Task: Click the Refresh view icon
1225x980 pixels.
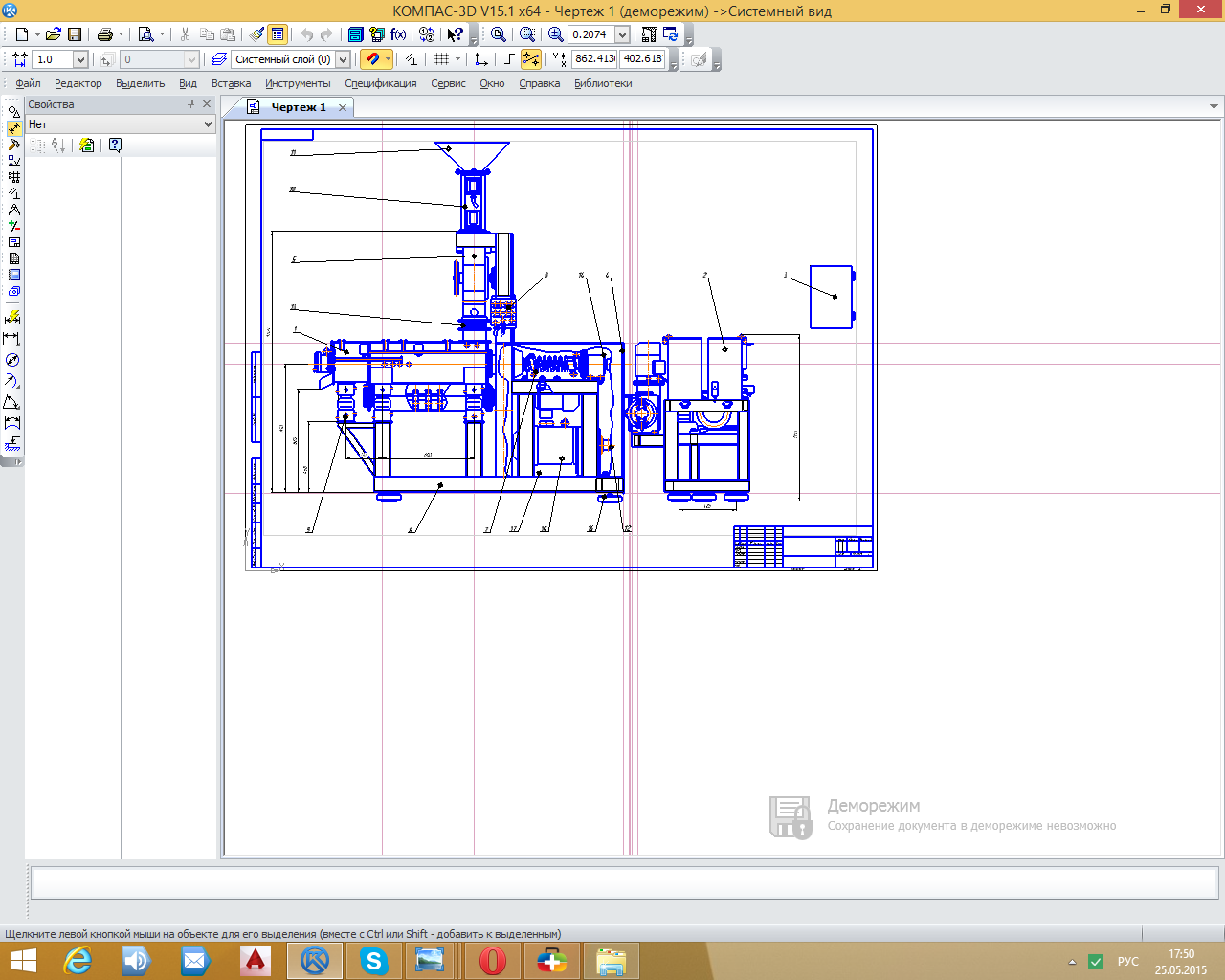Action: click(671, 34)
